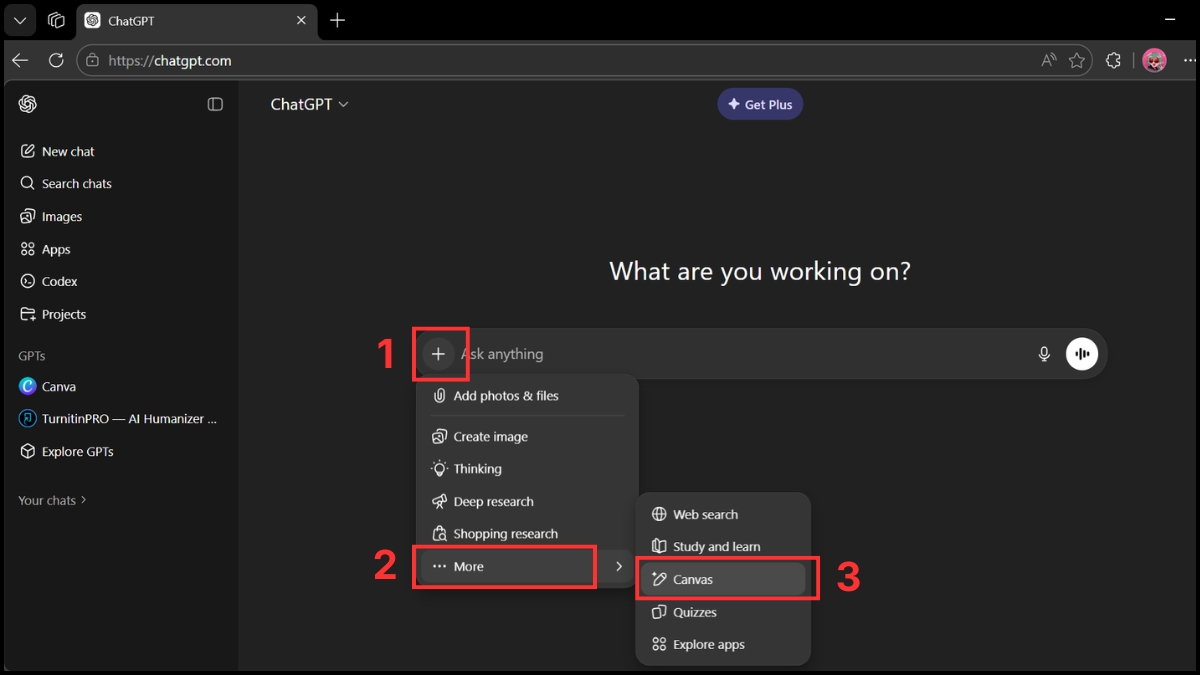1200x675 pixels.
Task: Click the Get Plus button
Action: pyautogui.click(x=760, y=103)
